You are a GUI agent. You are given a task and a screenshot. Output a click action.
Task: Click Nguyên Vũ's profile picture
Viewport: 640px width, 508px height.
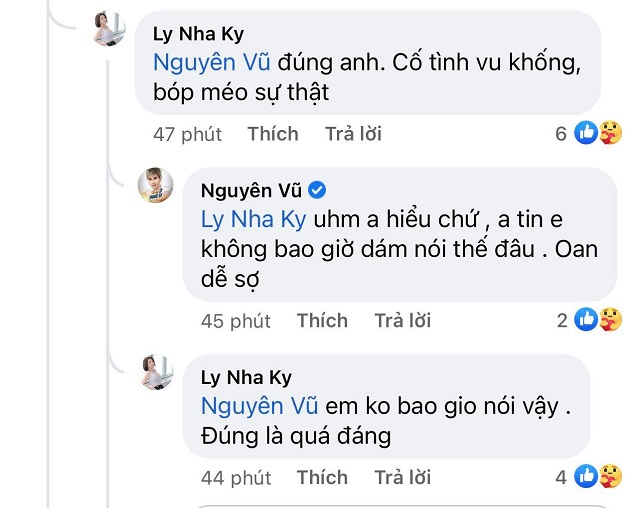tap(155, 186)
